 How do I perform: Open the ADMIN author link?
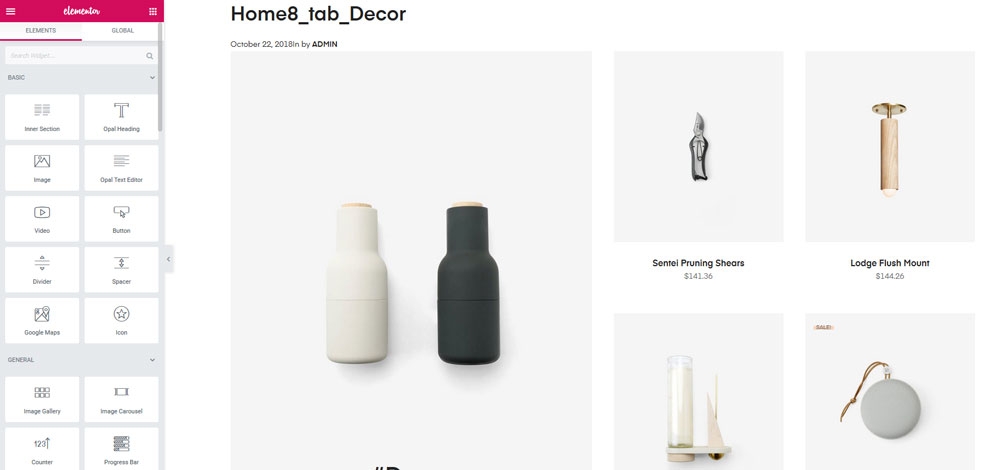(x=325, y=44)
